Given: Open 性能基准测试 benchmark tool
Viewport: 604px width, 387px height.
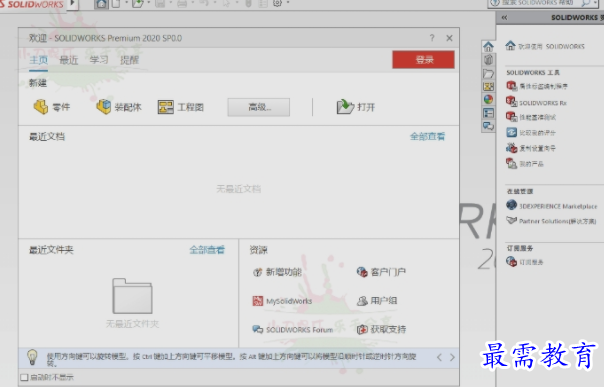Looking at the screenshot, I should [530, 117].
